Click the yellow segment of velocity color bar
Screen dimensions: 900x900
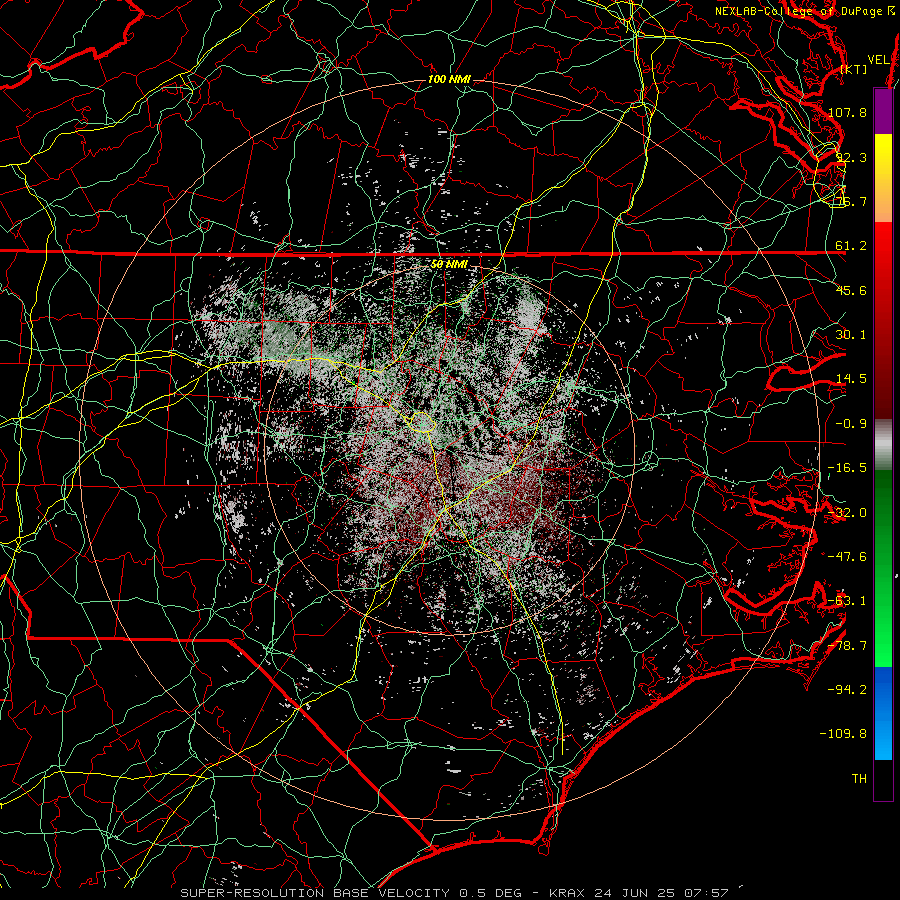point(883,178)
